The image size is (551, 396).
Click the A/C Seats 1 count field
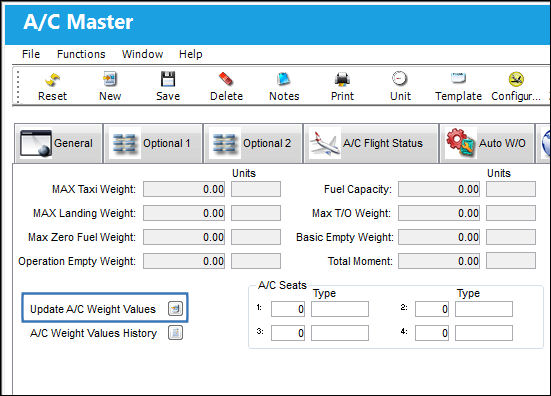tap(288, 309)
